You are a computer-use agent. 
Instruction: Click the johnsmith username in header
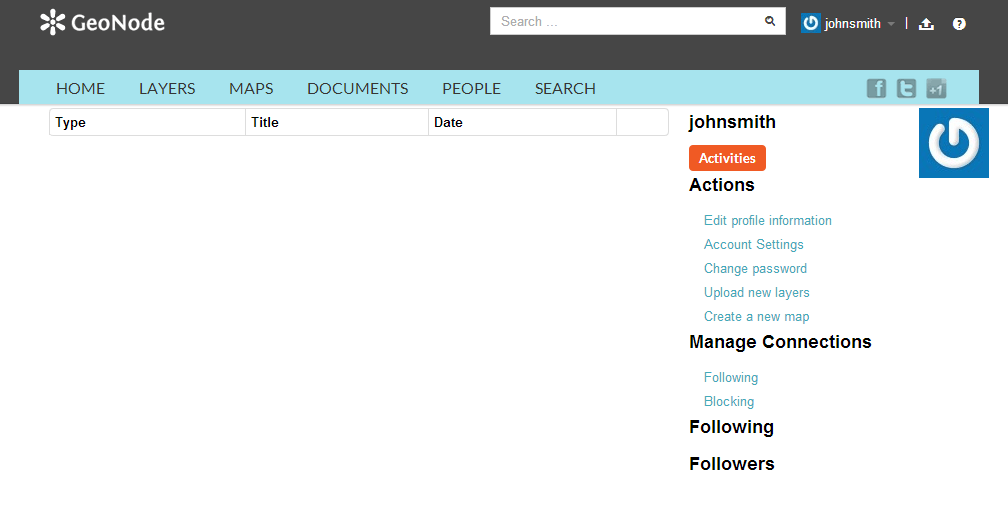tap(852, 24)
